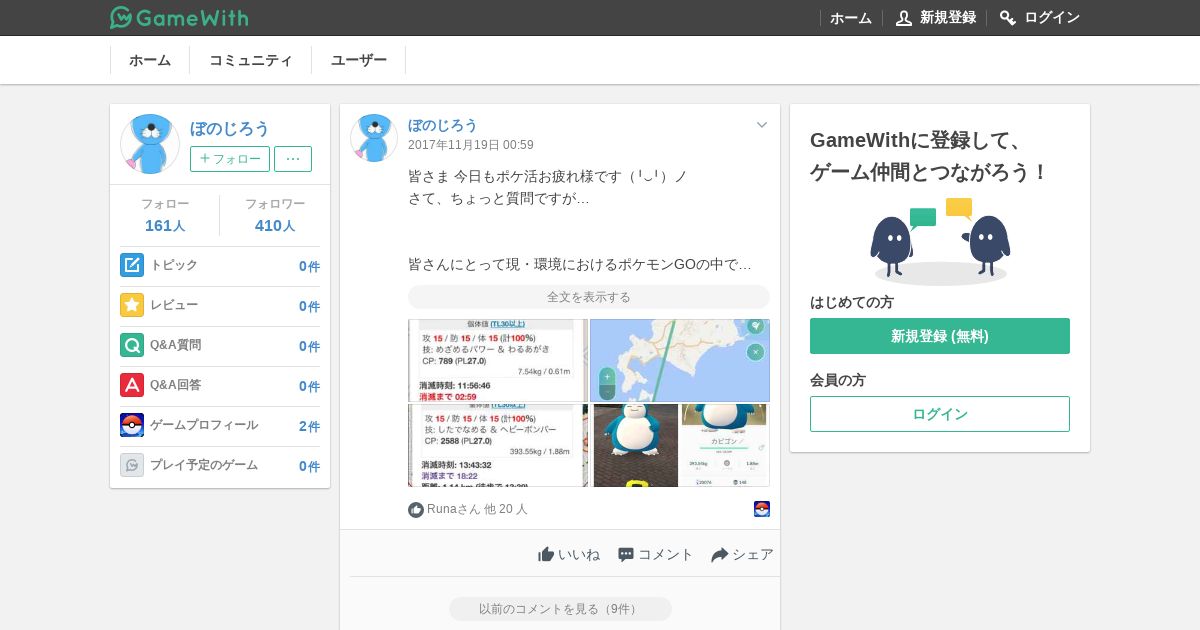Viewport: 1200px width, 630px height.
Task: Open ぽのじろう name link in post header
Action: 443,125
